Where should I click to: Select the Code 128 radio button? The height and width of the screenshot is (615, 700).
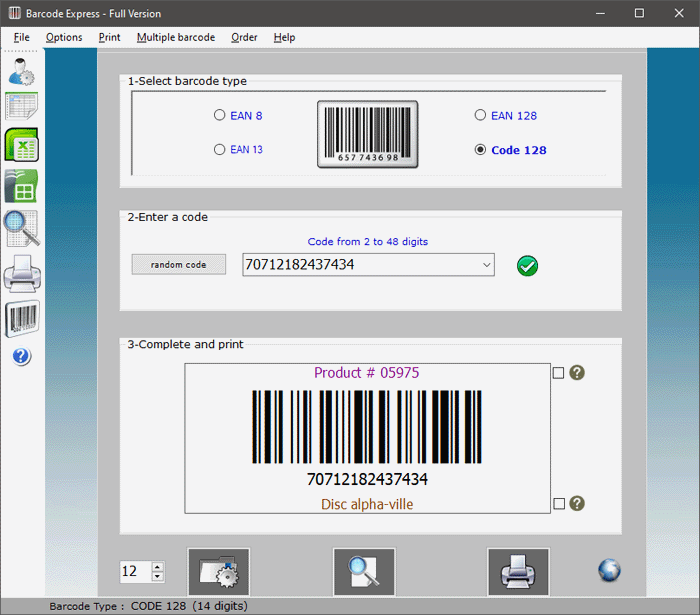click(x=480, y=150)
